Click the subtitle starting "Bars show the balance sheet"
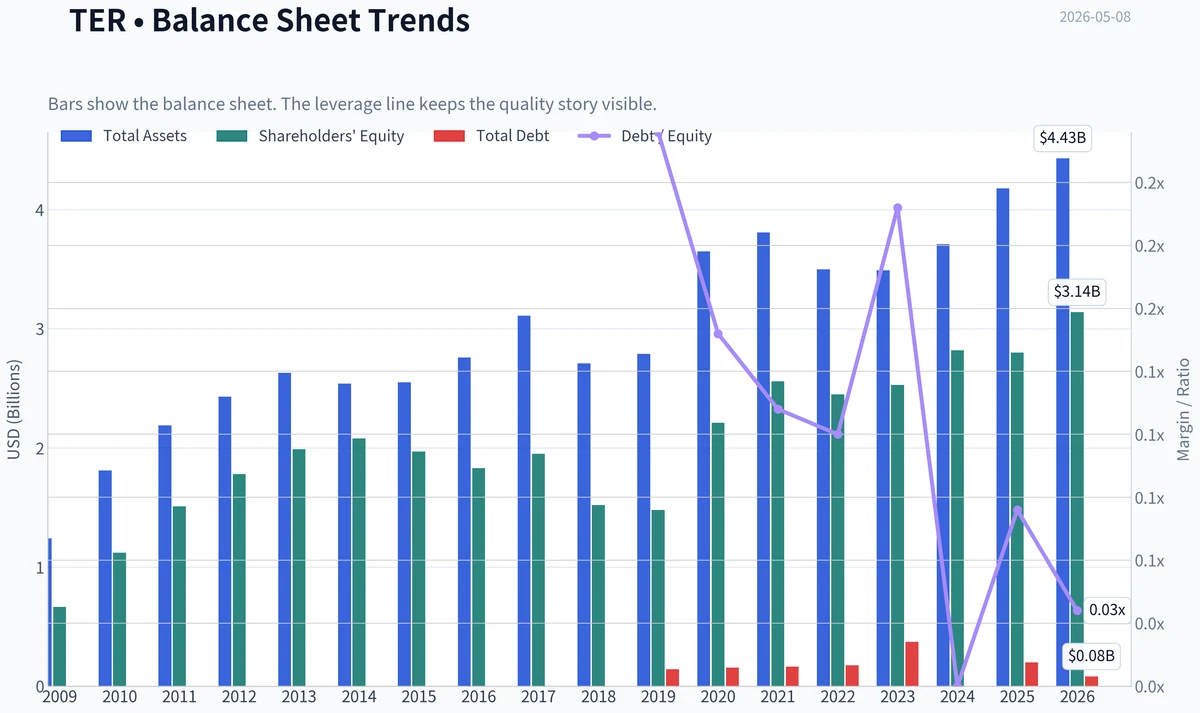This screenshot has height=713, width=1200. click(x=352, y=104)
